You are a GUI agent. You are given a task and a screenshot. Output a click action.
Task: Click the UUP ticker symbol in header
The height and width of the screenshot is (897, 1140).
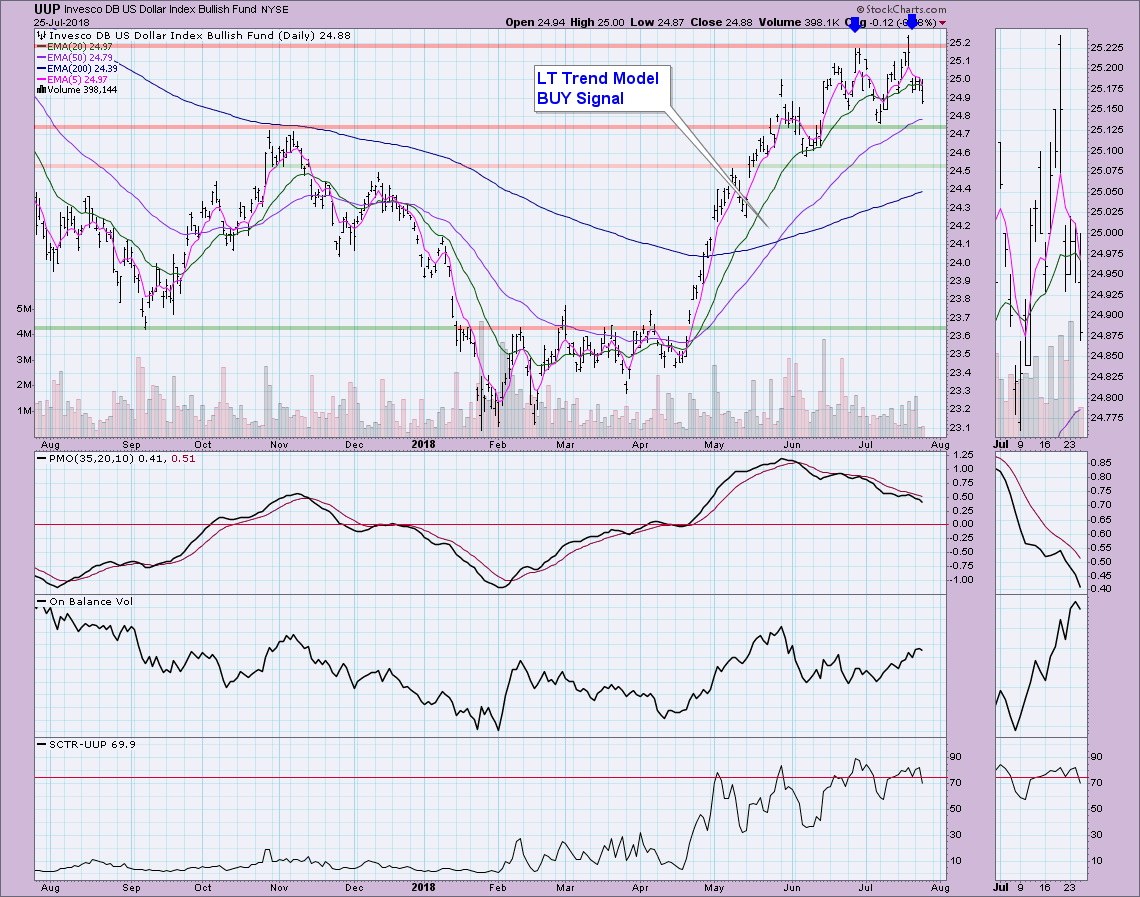(x=18, y=9)
